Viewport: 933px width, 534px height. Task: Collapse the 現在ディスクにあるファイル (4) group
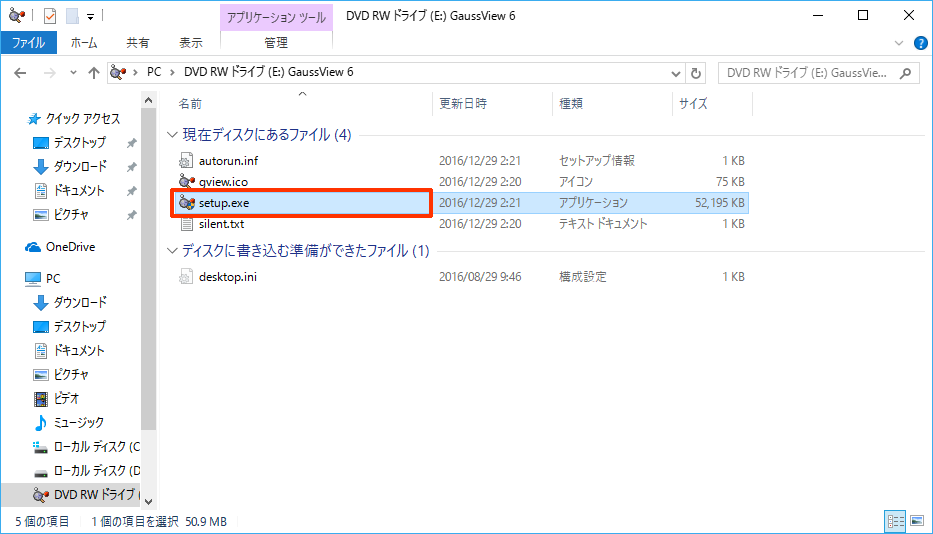click(x=173, y=135)
